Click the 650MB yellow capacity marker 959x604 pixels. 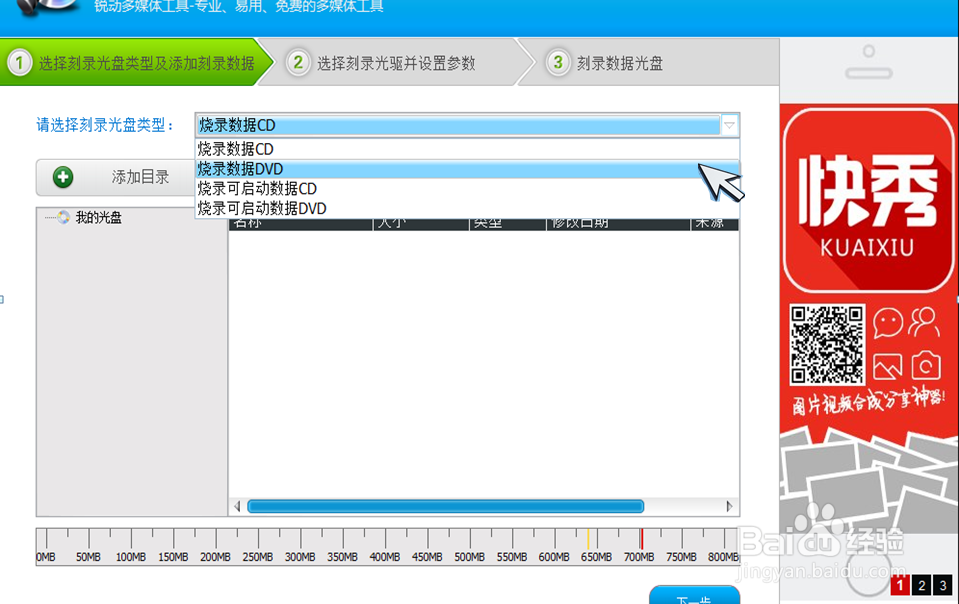click(588, 539)
